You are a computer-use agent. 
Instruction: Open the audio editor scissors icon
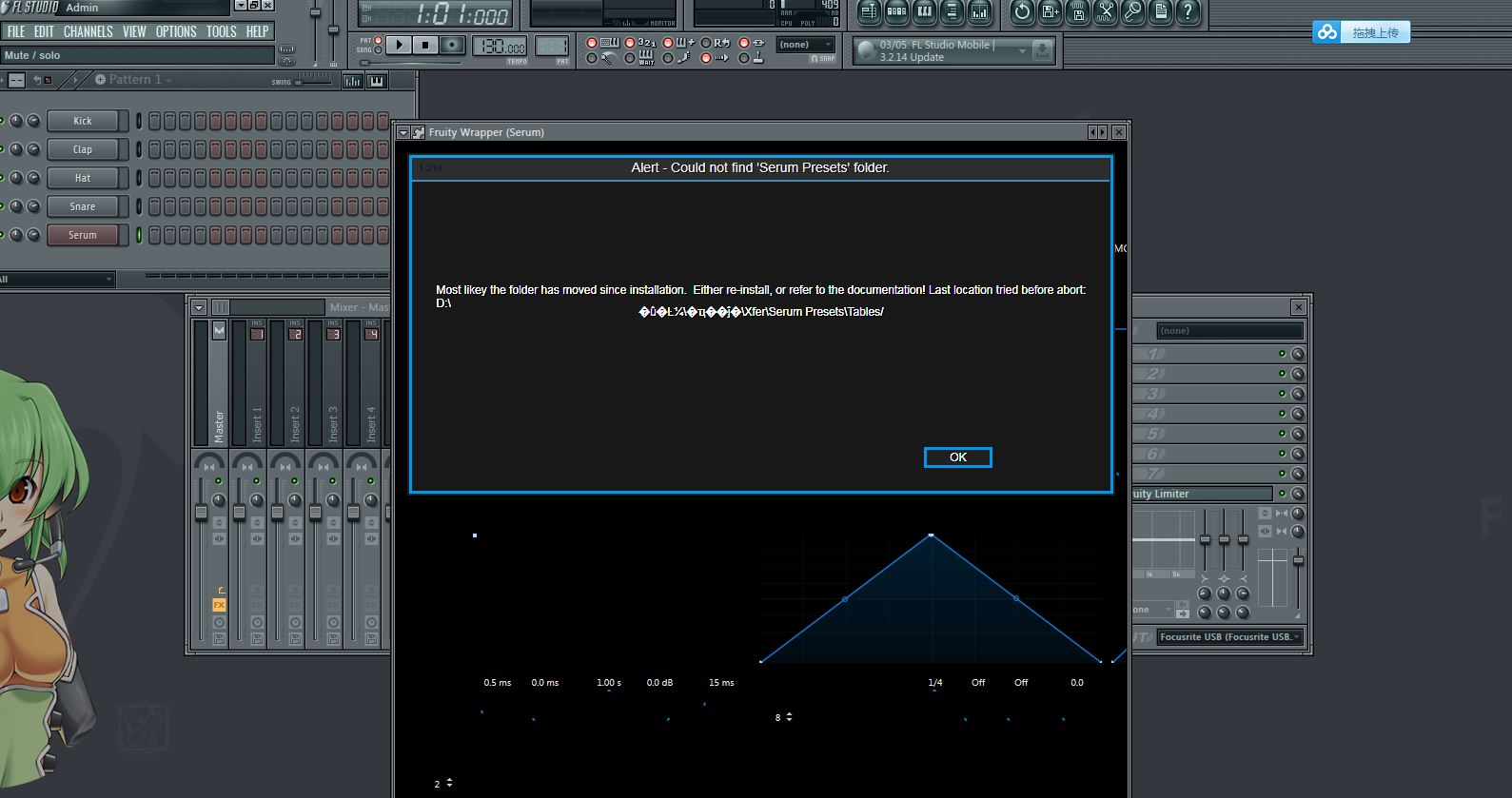(1105, 12)
